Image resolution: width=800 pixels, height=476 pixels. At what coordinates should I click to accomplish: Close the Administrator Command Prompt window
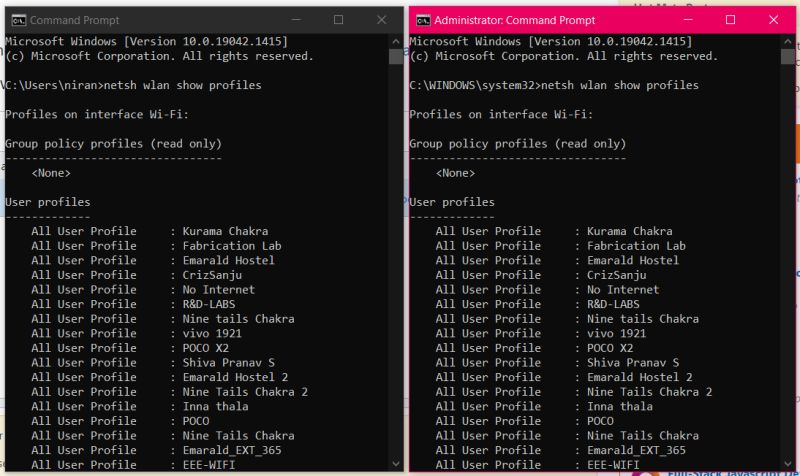(x=773, y=20)
